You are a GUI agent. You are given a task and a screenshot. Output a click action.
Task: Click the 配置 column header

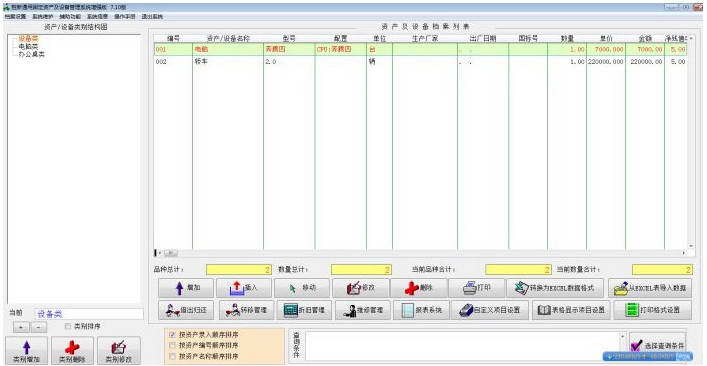340,39
